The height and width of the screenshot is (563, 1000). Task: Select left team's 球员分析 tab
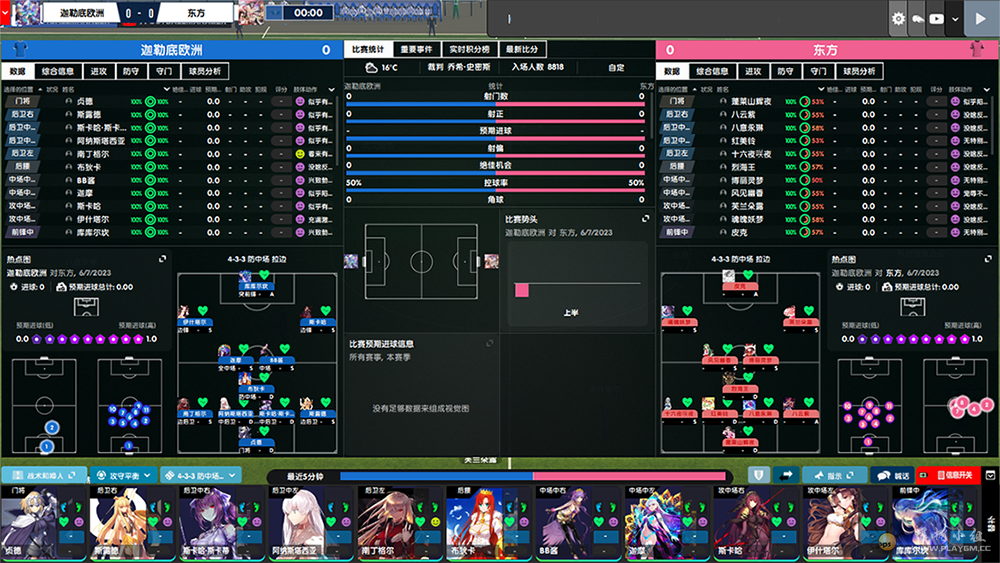tap(206, 72)
